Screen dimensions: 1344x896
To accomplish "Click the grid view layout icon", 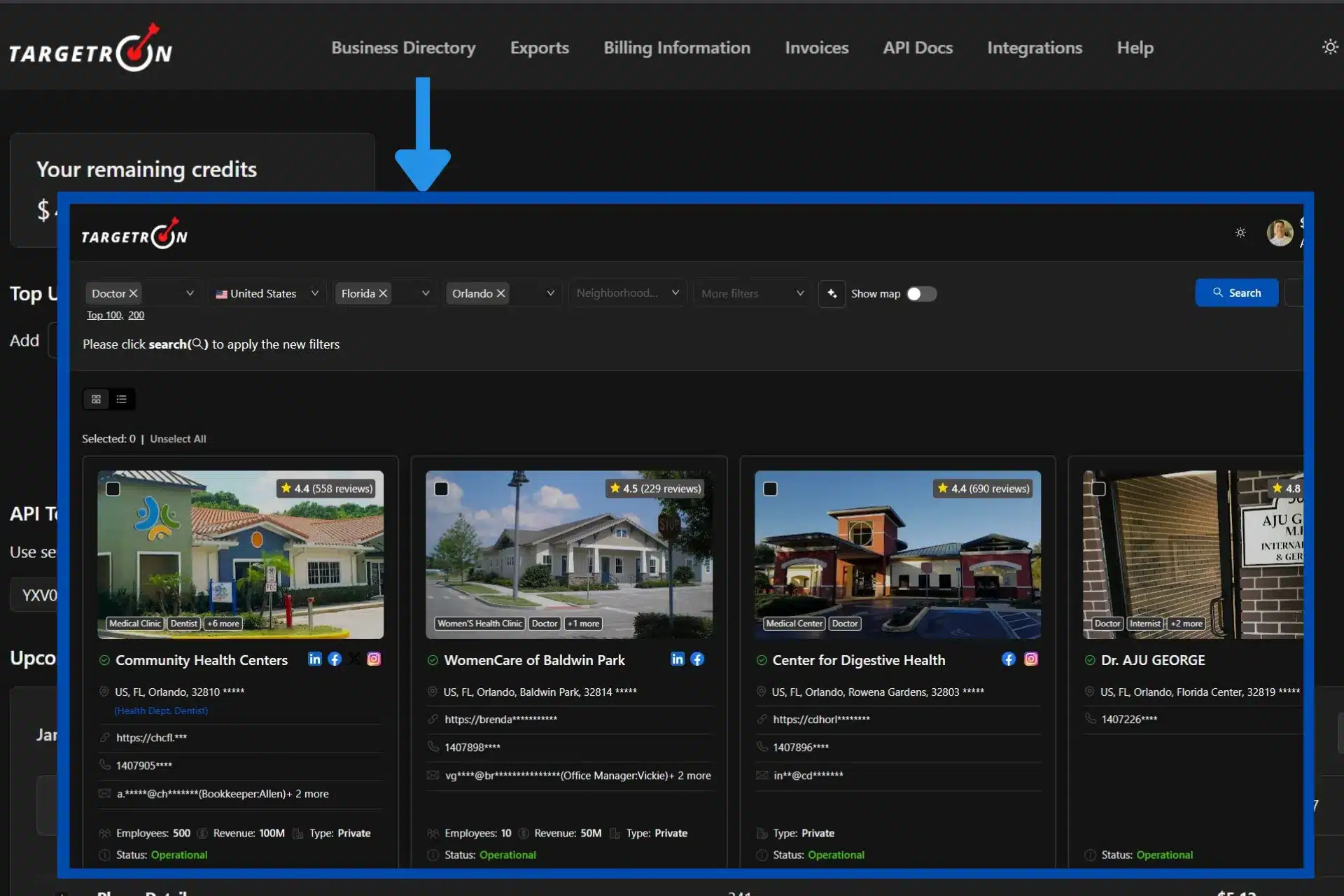I will coord(96,399).
